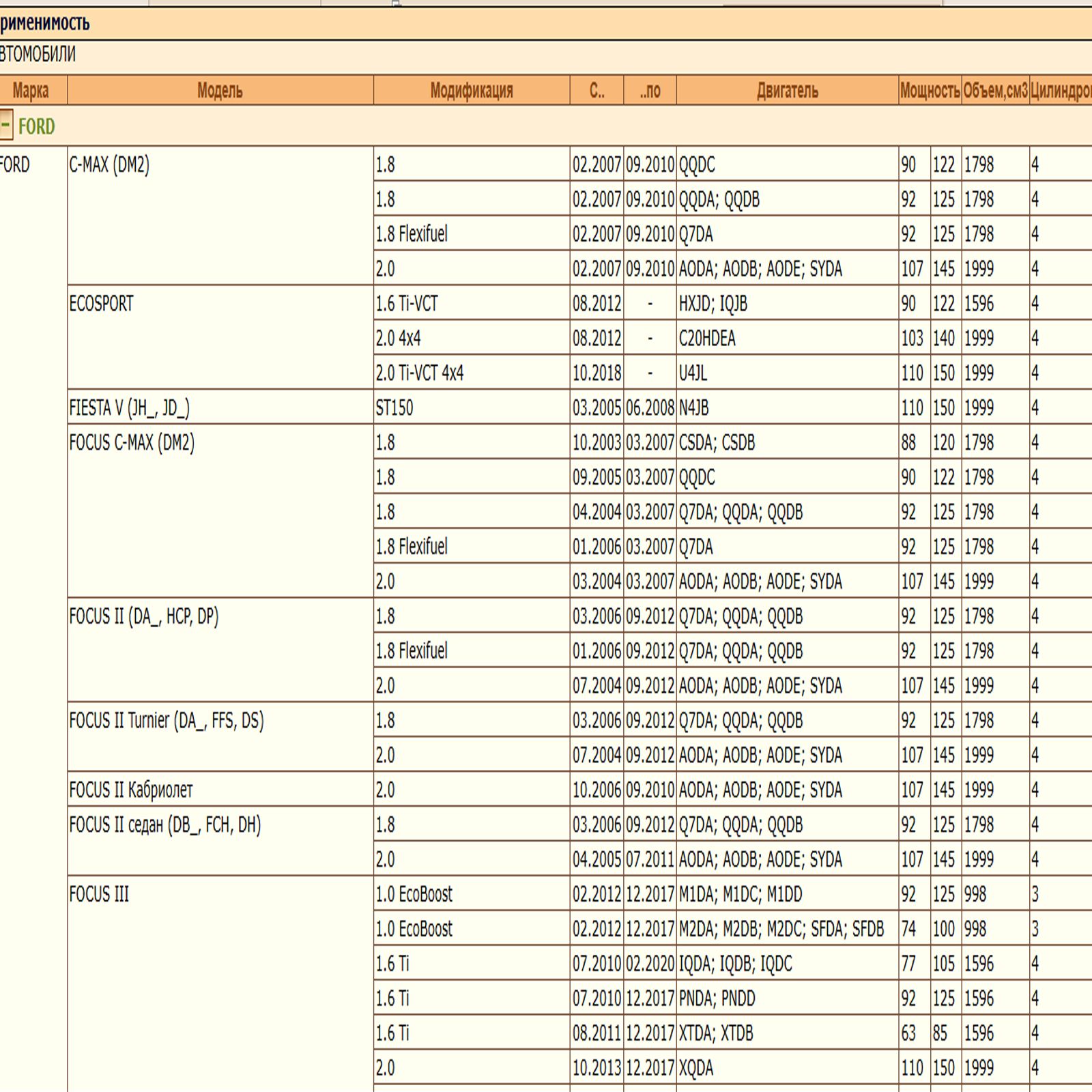1092x1092 pixels.
Task: Click the FOCUS II Turnier (DA_, FFS, DS) cell
Action: (167, 721)
